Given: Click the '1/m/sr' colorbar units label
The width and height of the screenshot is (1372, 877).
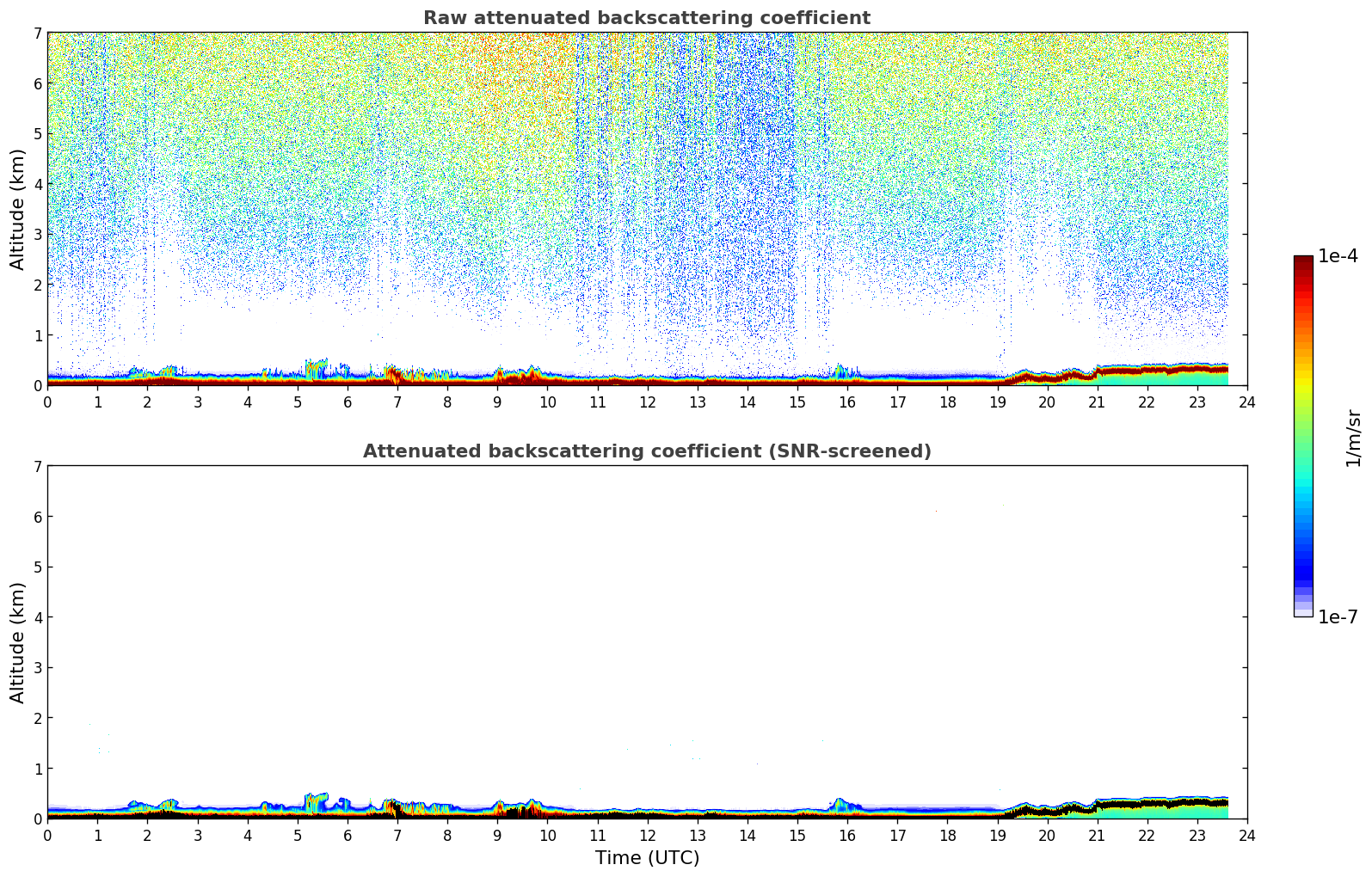Looking at the screenshot, I should pos(1353,437).
